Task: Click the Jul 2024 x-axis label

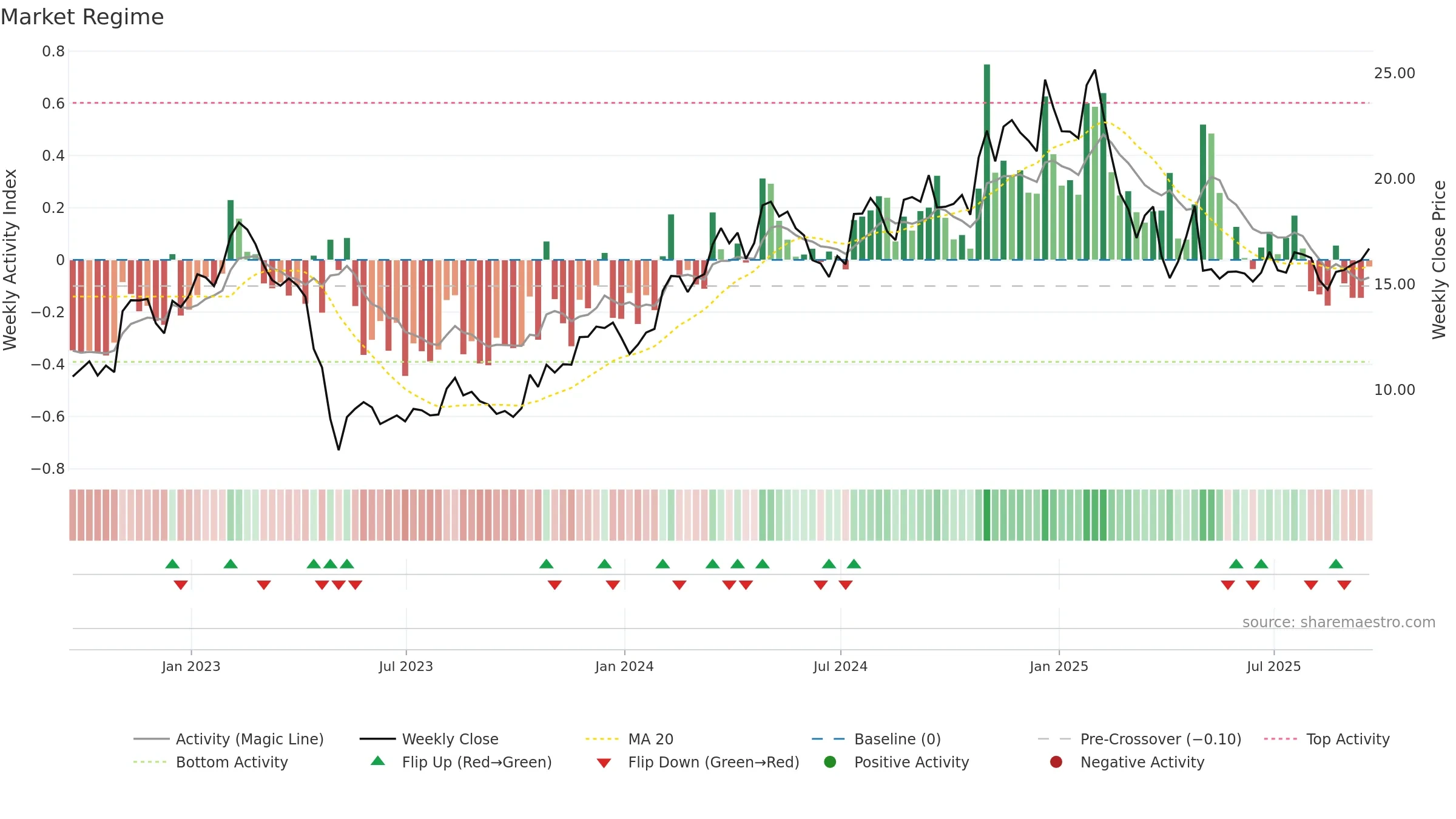Action: tap(840, 666)
